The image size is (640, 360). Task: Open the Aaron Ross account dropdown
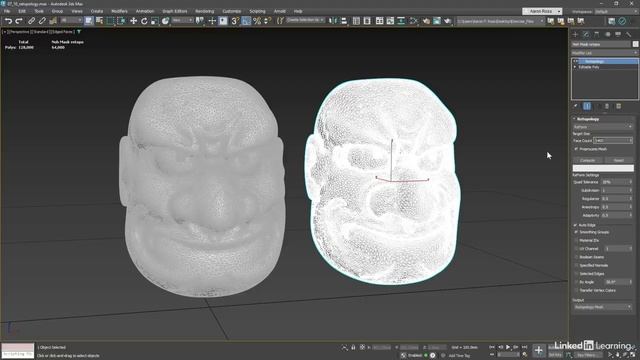point(542,11)
